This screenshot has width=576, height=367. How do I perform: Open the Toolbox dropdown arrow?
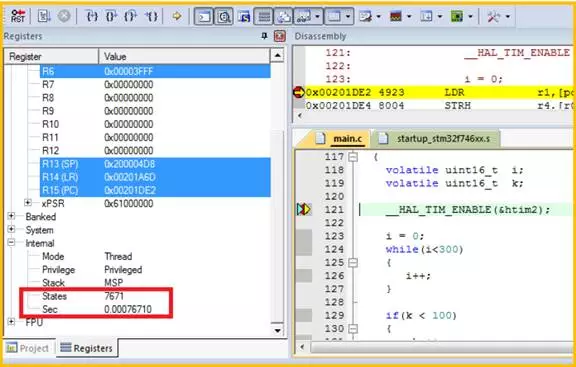[x=508, y=17]
